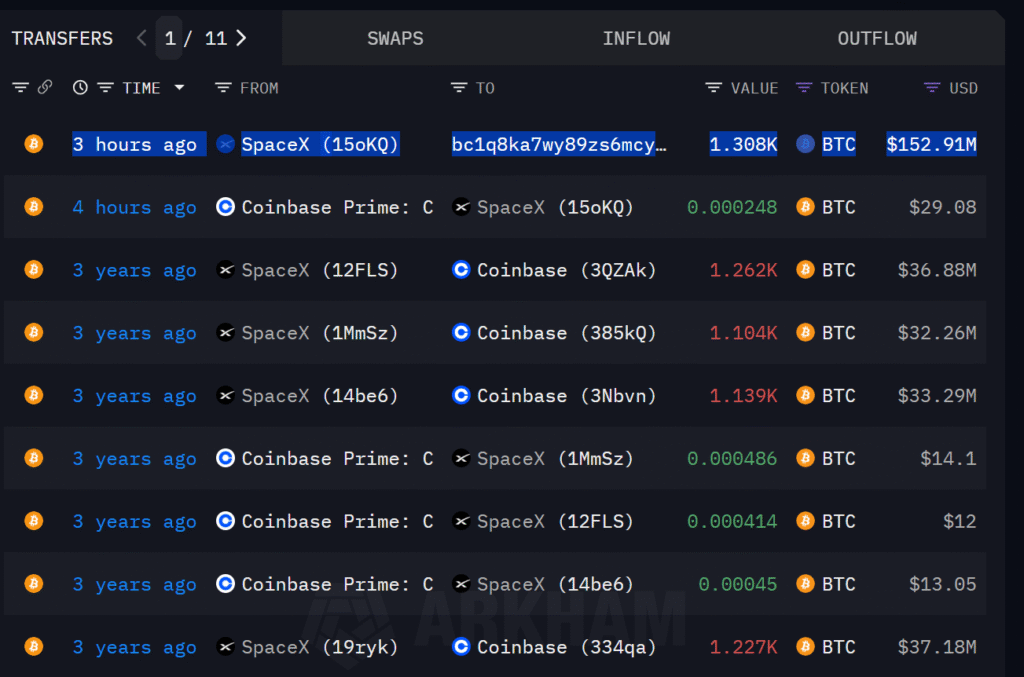Click the Bitcoin icon at left of $32.26M row
Image resolution: width=1024 pixels, height=677 pixels.
coord(34,332)
